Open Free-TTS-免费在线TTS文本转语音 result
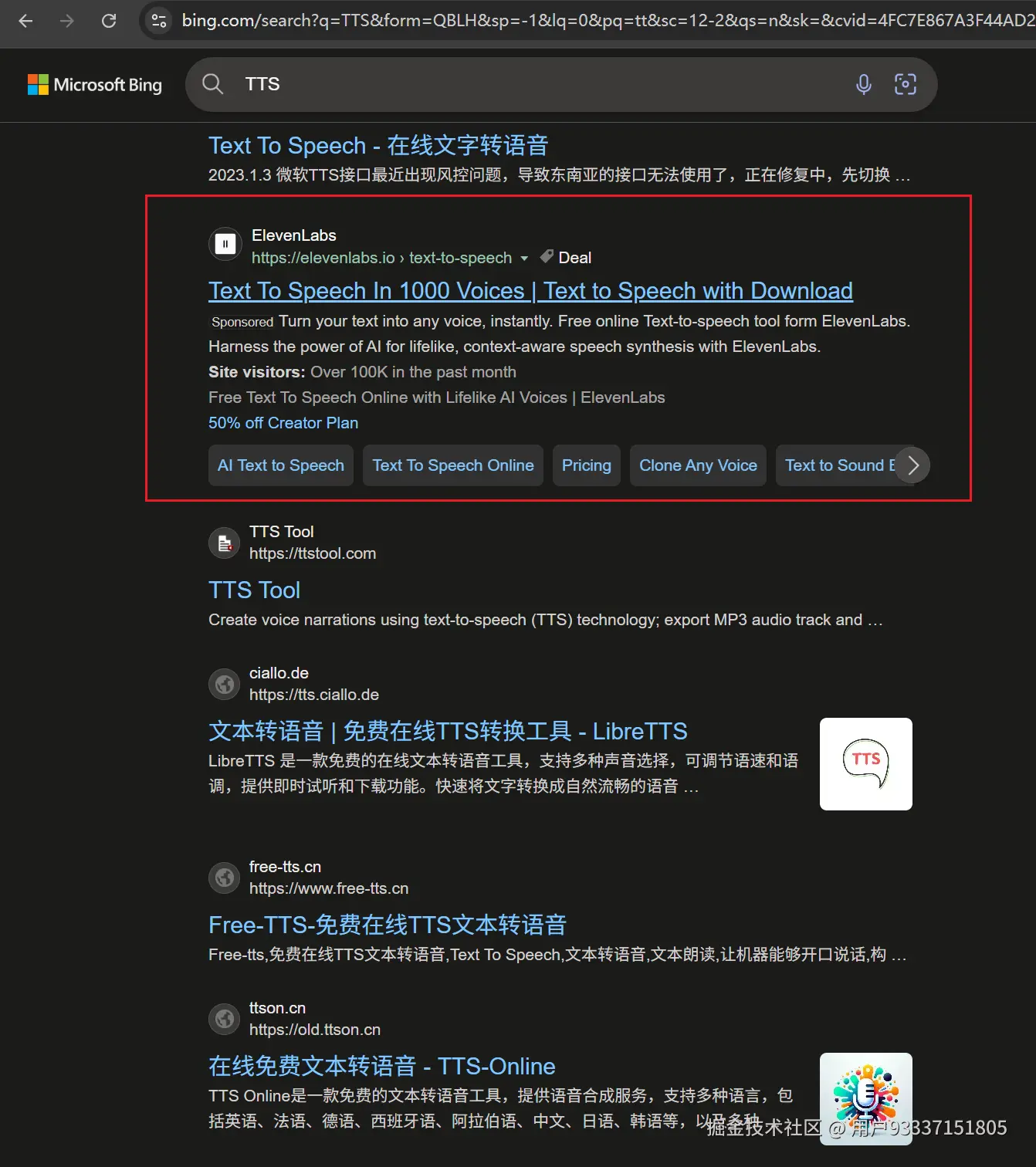The height and width of the screenshot is (1167, 1036). click(x=388, y=925)
